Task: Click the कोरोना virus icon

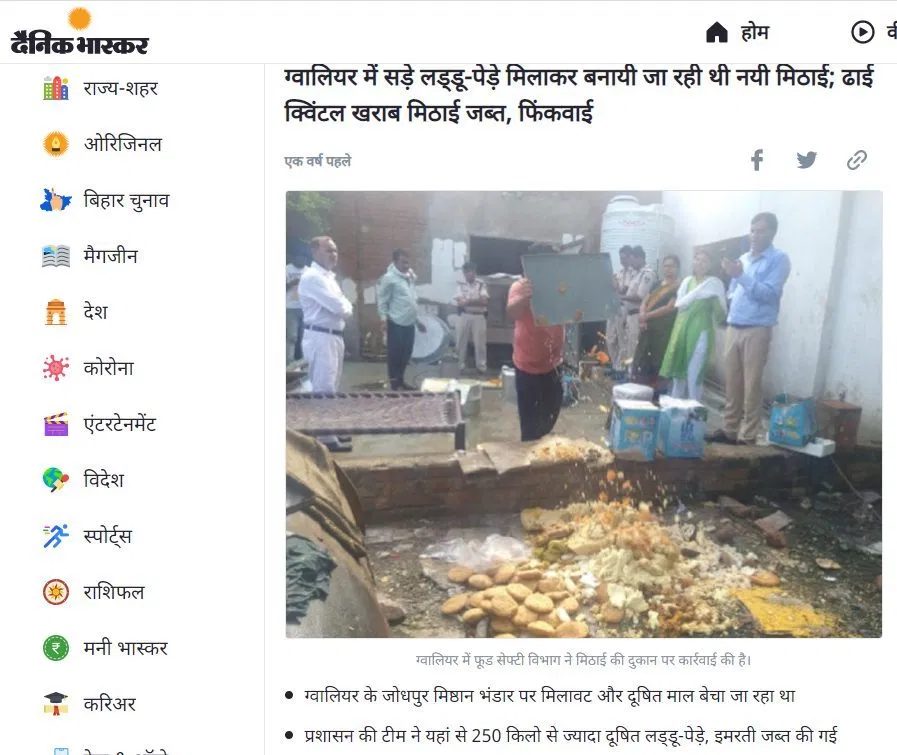Action: [x=56, y=368]
